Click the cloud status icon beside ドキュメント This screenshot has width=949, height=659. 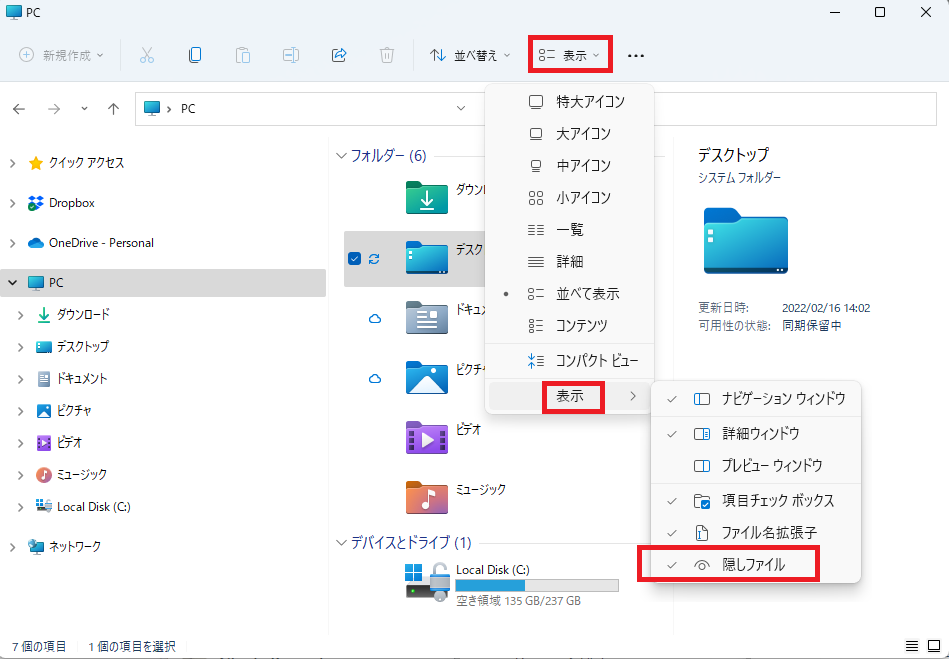point(375,319)
